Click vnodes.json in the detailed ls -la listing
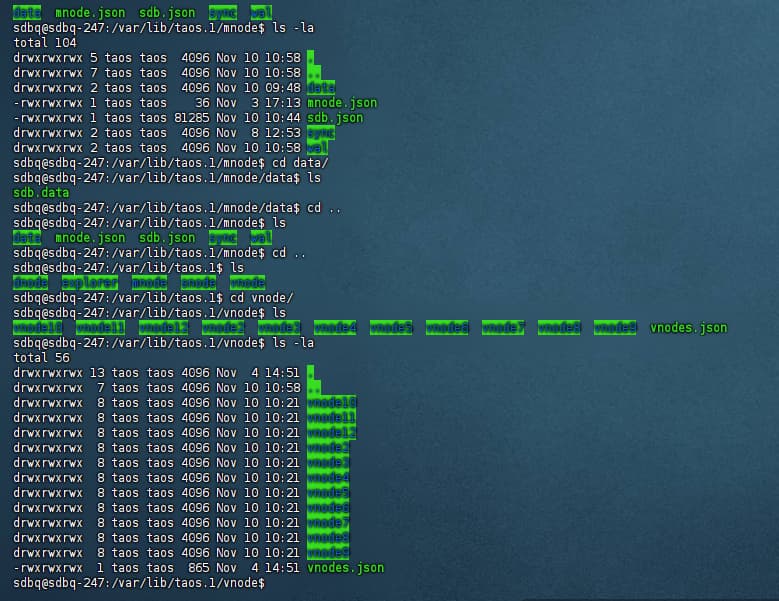 point(345,568)
